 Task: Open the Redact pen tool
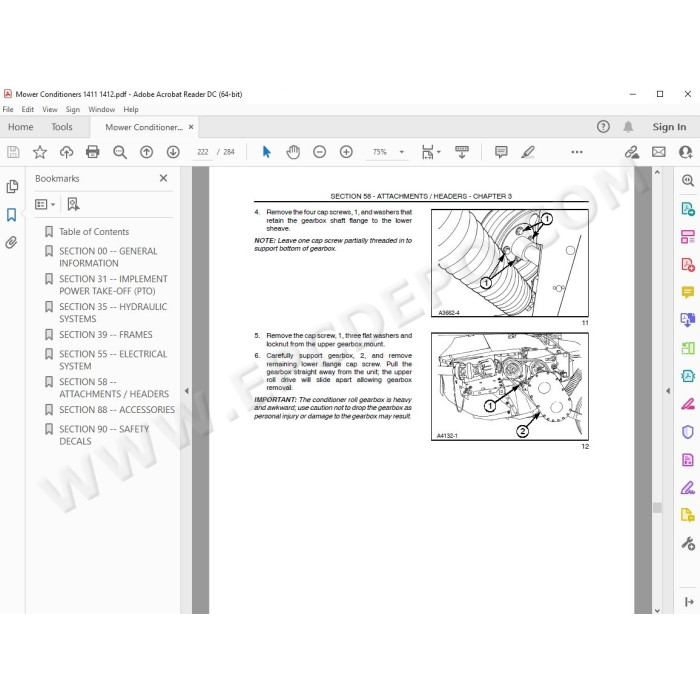pos(688,404)
